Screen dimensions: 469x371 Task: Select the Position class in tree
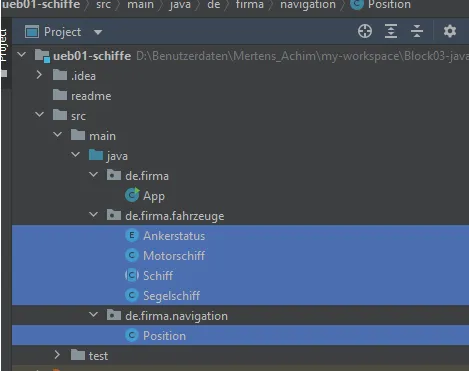point(164,336)
